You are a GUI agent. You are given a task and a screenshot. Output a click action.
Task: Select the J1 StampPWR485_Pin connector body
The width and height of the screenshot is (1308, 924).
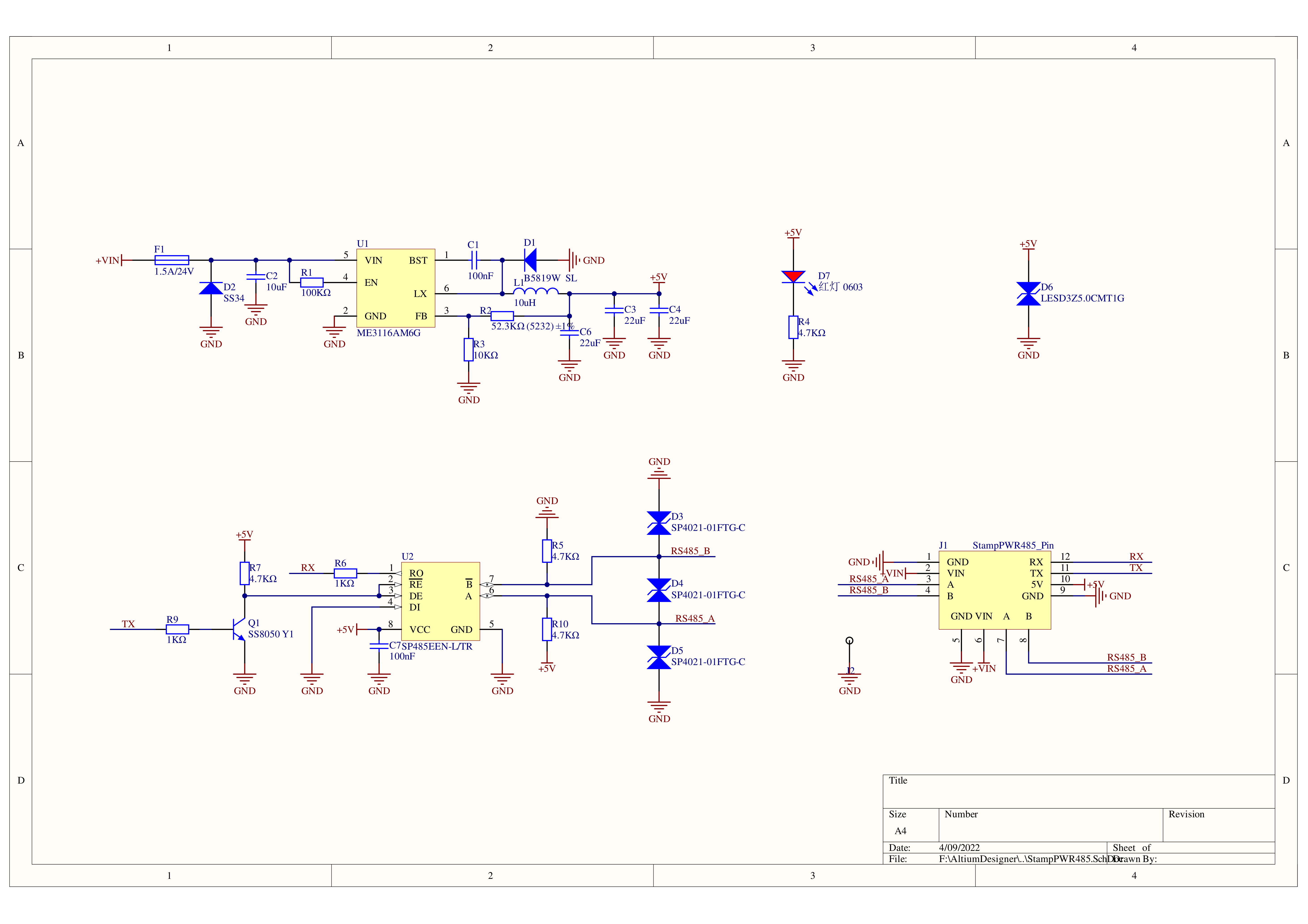pos(995,590)
